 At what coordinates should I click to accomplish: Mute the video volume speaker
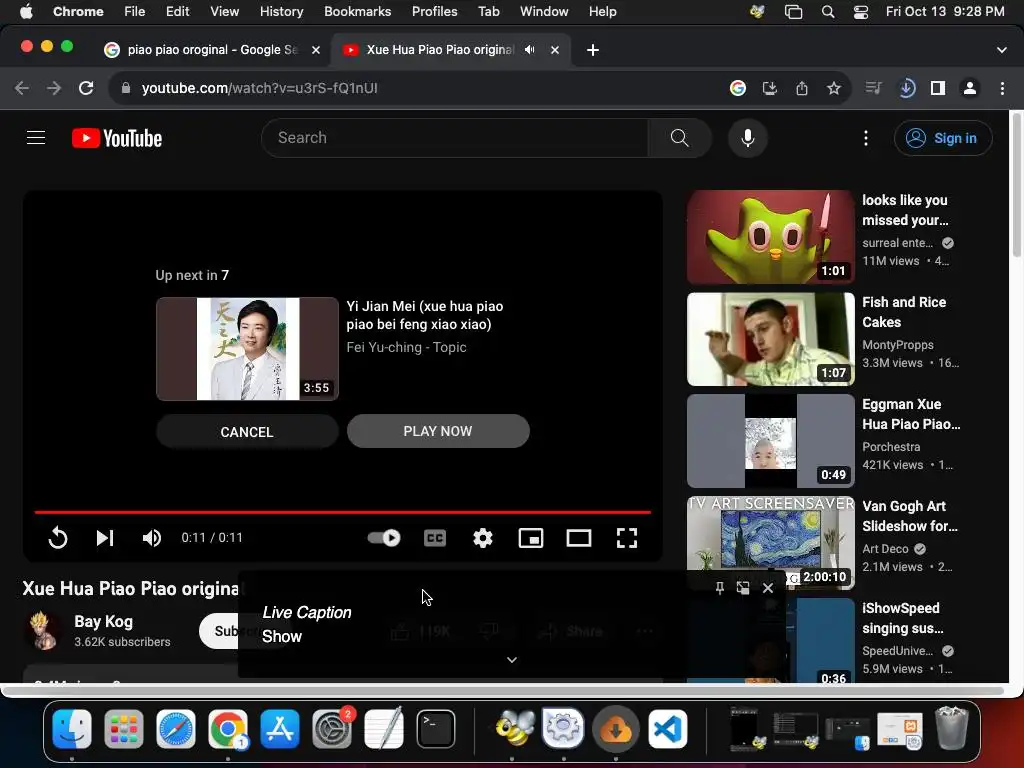coord(152,537)
